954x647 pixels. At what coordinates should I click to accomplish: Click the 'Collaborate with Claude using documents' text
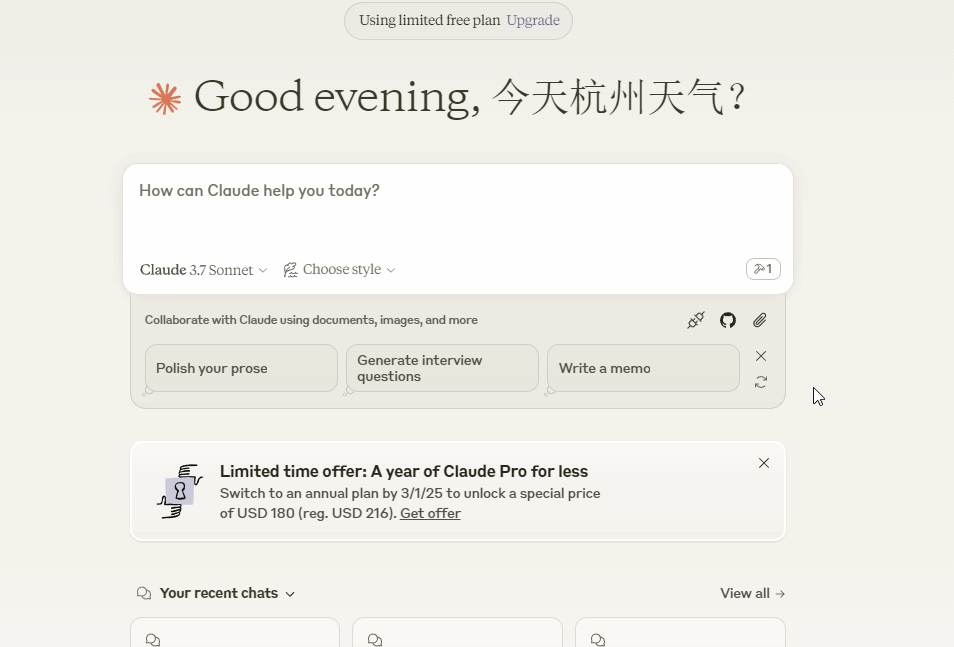click(x=311, y=320)
